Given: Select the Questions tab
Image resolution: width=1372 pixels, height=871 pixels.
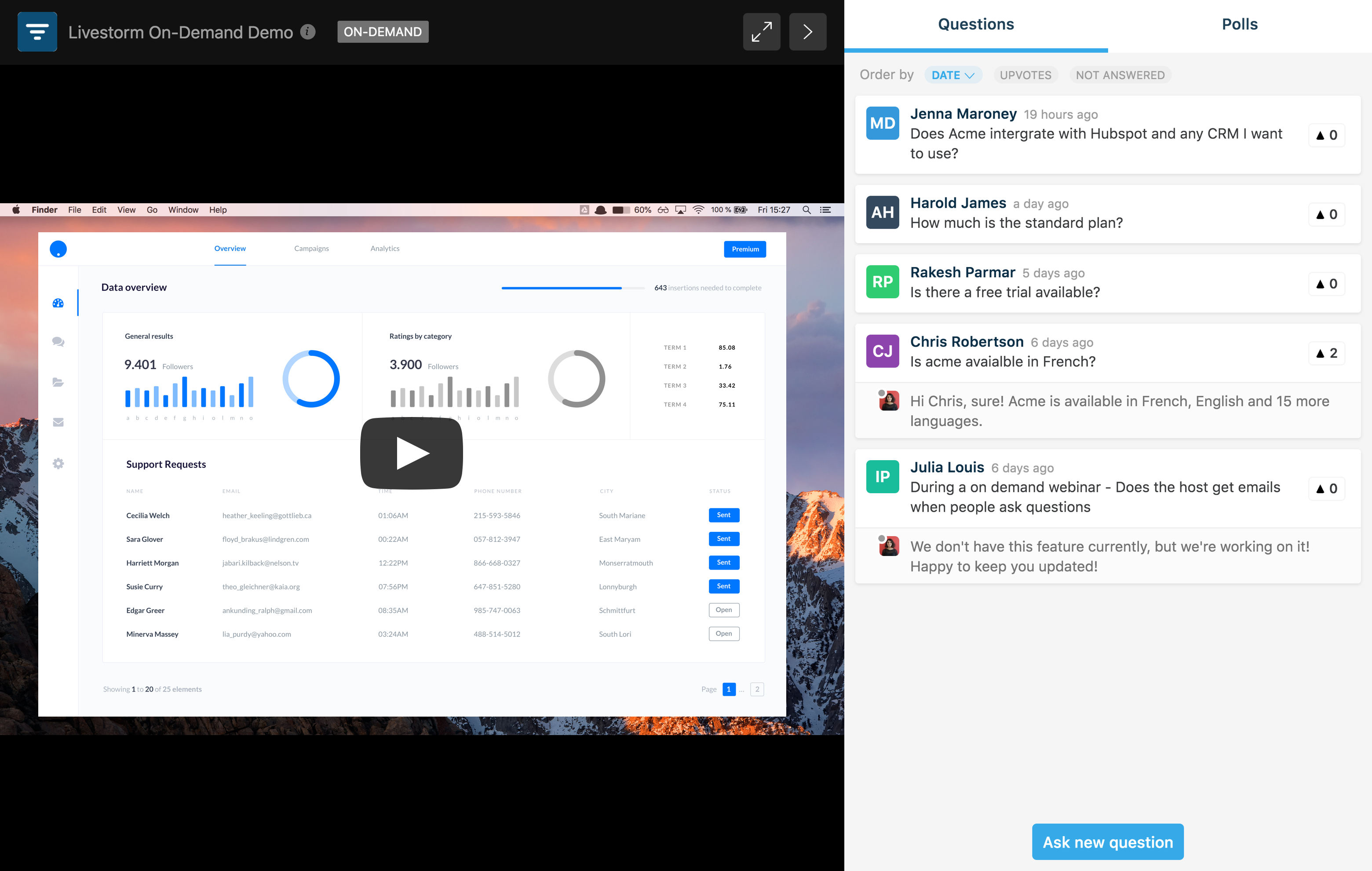Looking at the screenshot, I should point(975,25).
